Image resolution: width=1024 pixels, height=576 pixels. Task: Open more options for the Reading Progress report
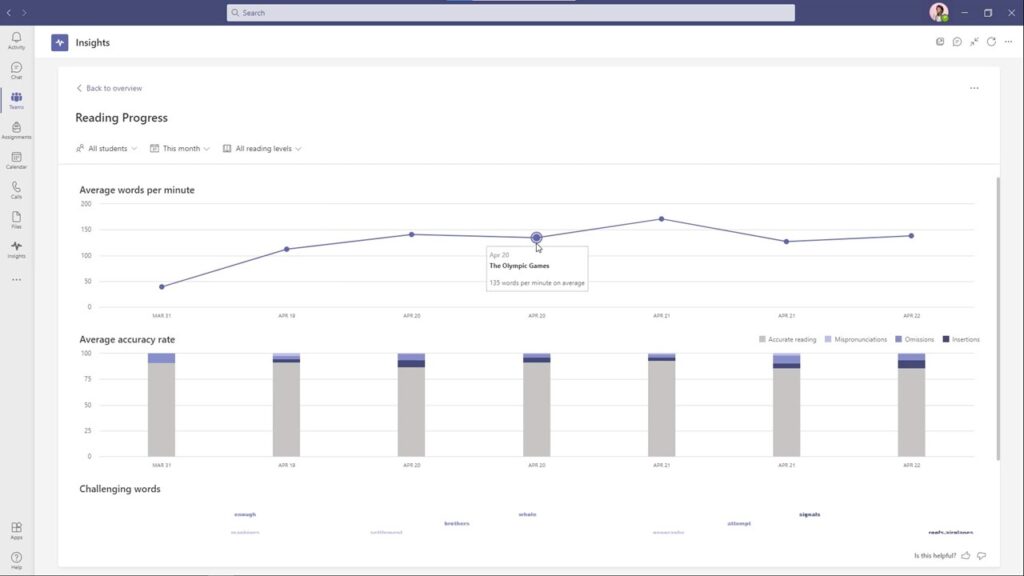[x=974, y=88]
